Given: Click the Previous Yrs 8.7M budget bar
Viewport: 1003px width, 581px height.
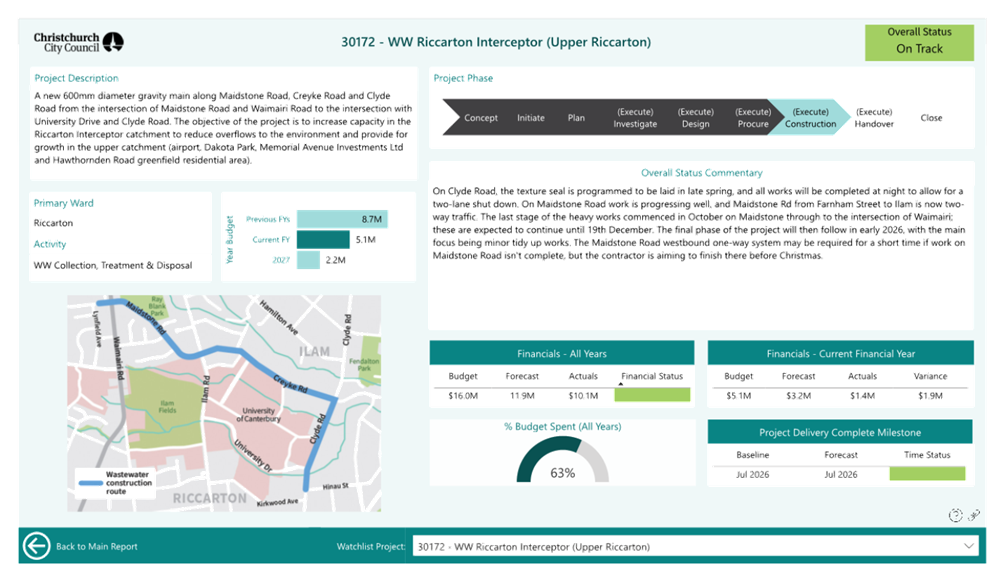Looking at the screenshot, I should (342, 218).
